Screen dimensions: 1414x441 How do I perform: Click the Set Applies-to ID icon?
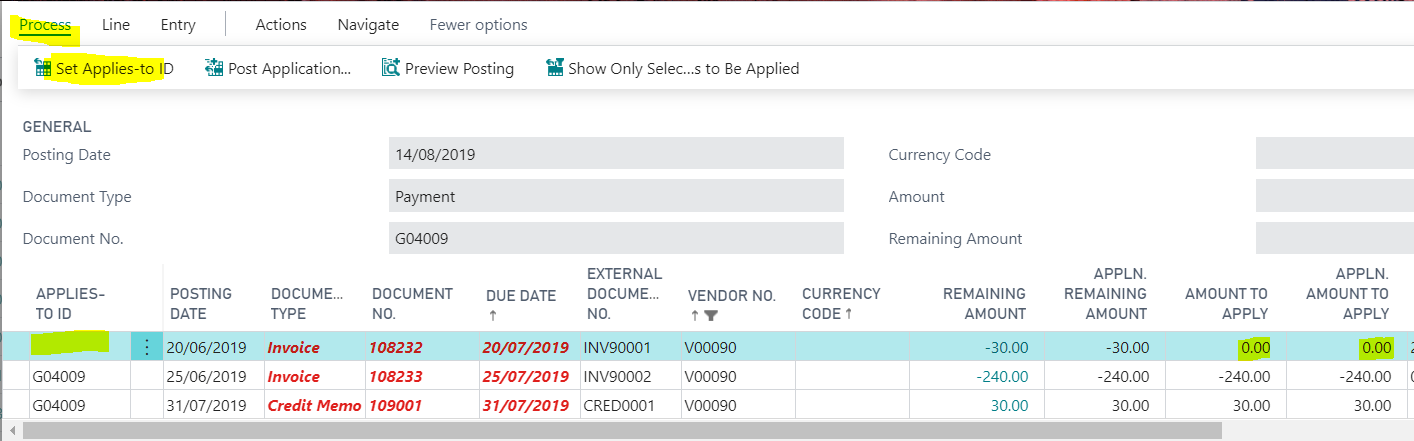click(x=42, y=68)
